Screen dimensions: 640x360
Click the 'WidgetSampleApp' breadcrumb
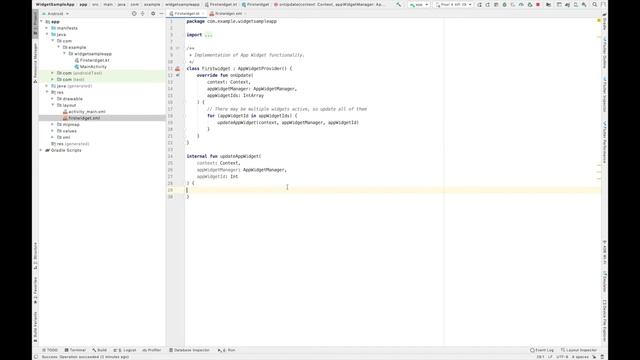pos(55,4)
